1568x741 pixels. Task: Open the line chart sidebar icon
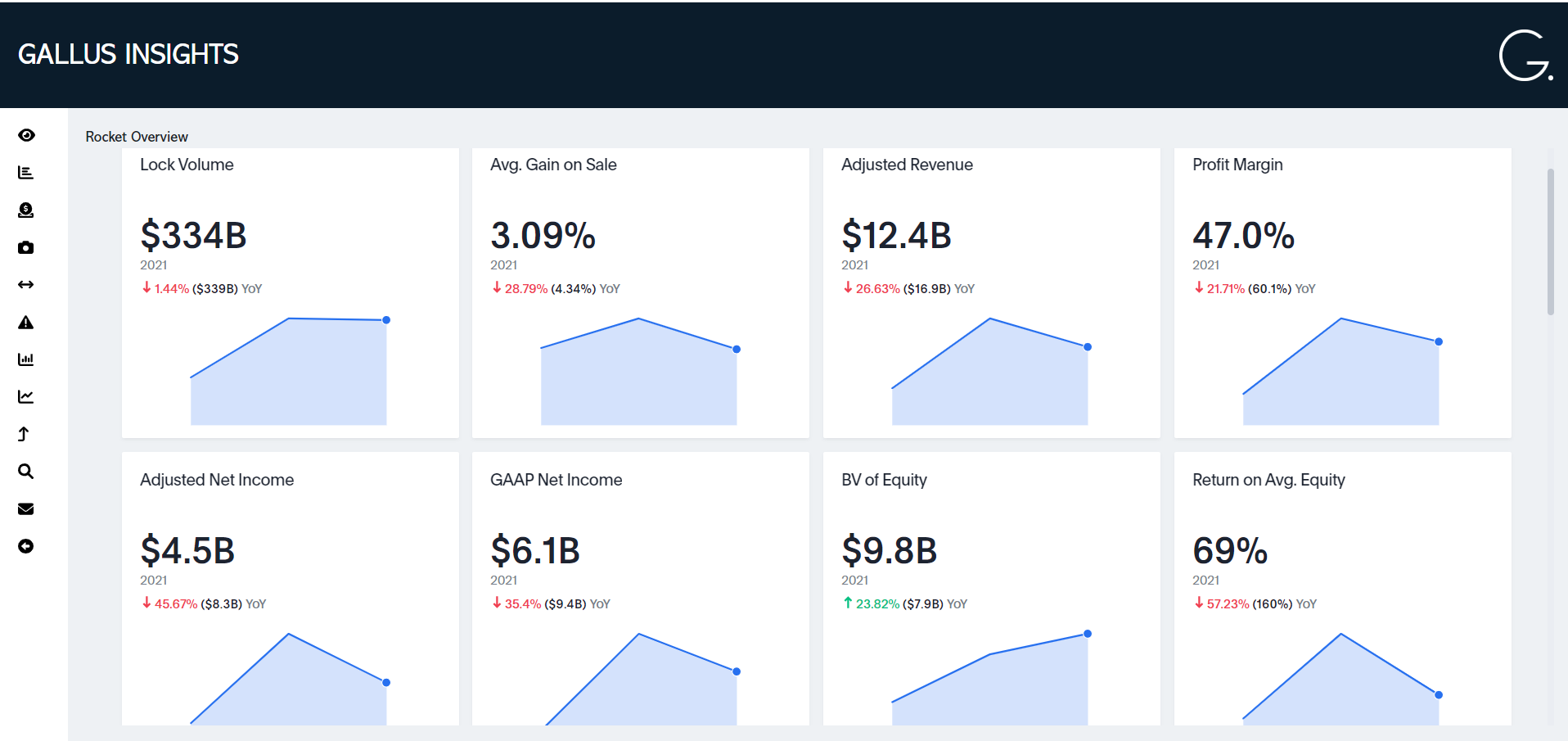pos(26,397)
